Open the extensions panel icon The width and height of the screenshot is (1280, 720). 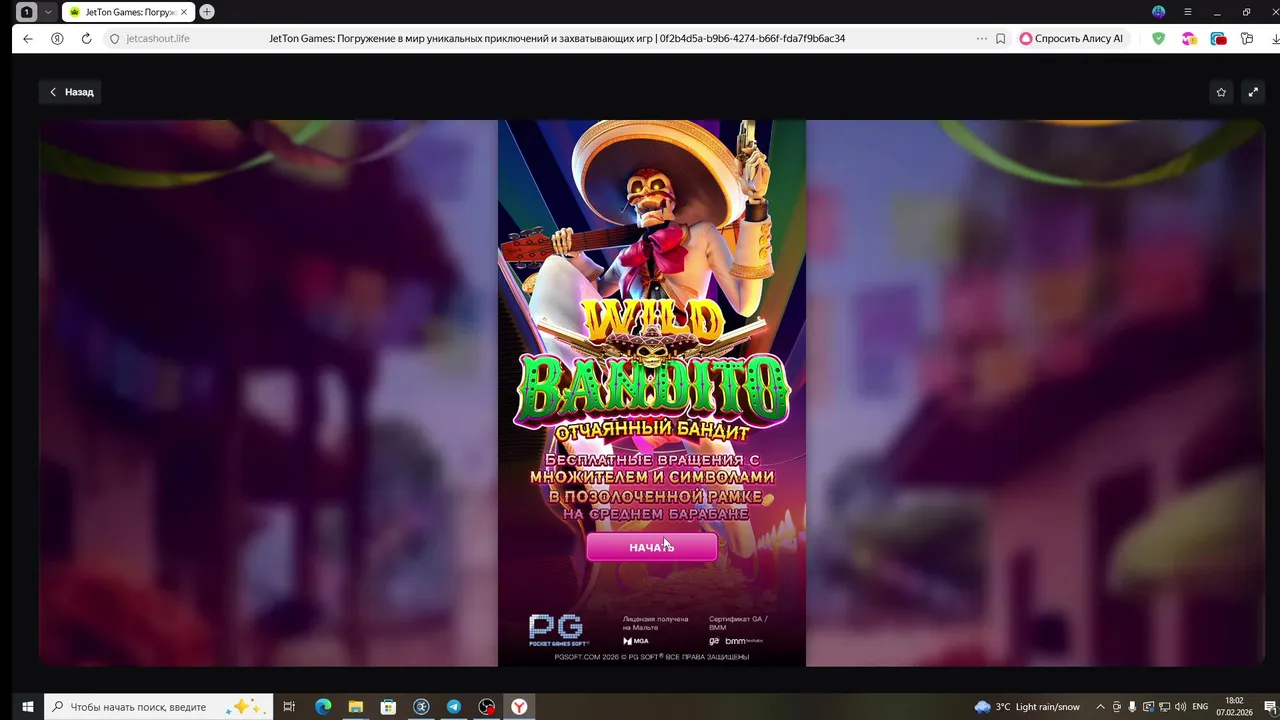(1247, 39)
